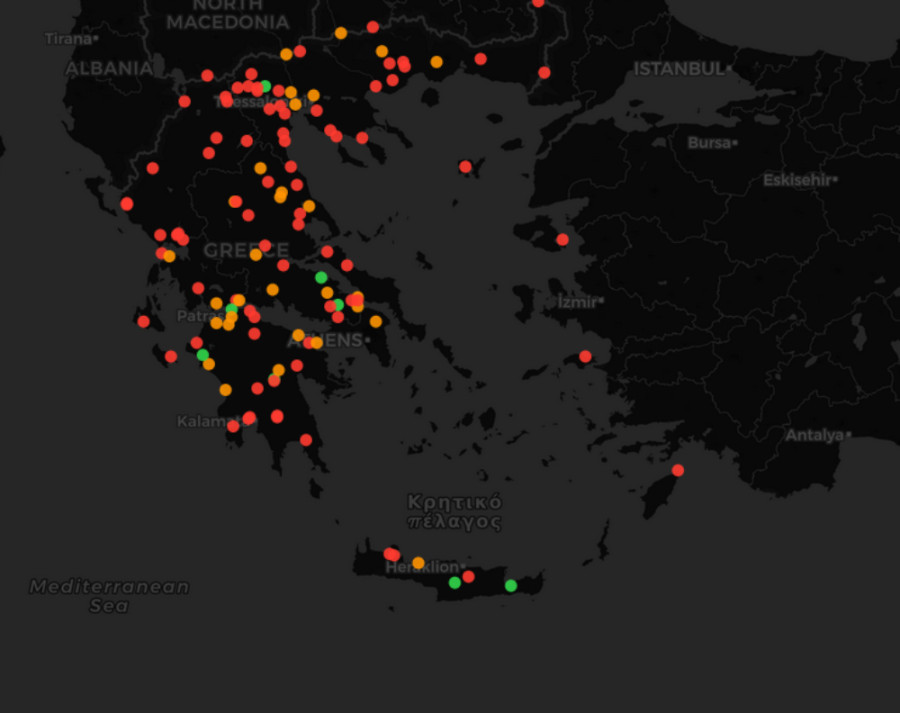This screenshot has width=900, height=713.
Task: Select the red marker on Limnos island
Action: coord(465,167)
